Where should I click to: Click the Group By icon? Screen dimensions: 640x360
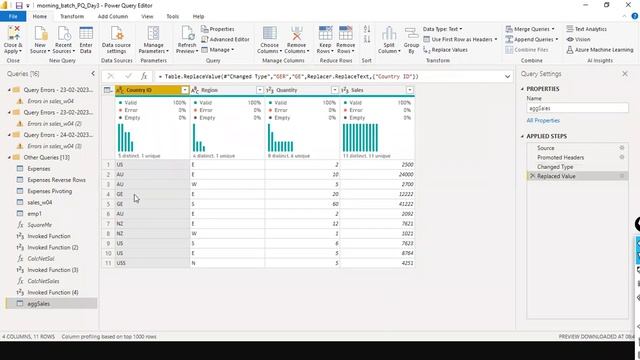411,33
